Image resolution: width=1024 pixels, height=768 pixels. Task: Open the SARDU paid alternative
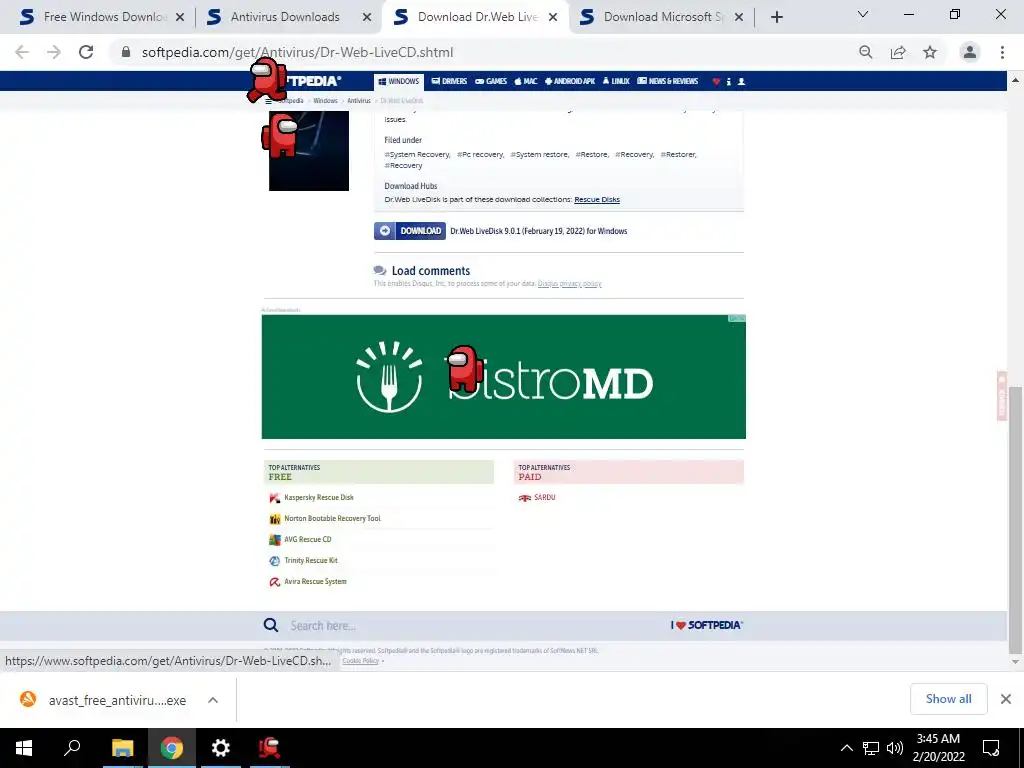click(545, 498)
